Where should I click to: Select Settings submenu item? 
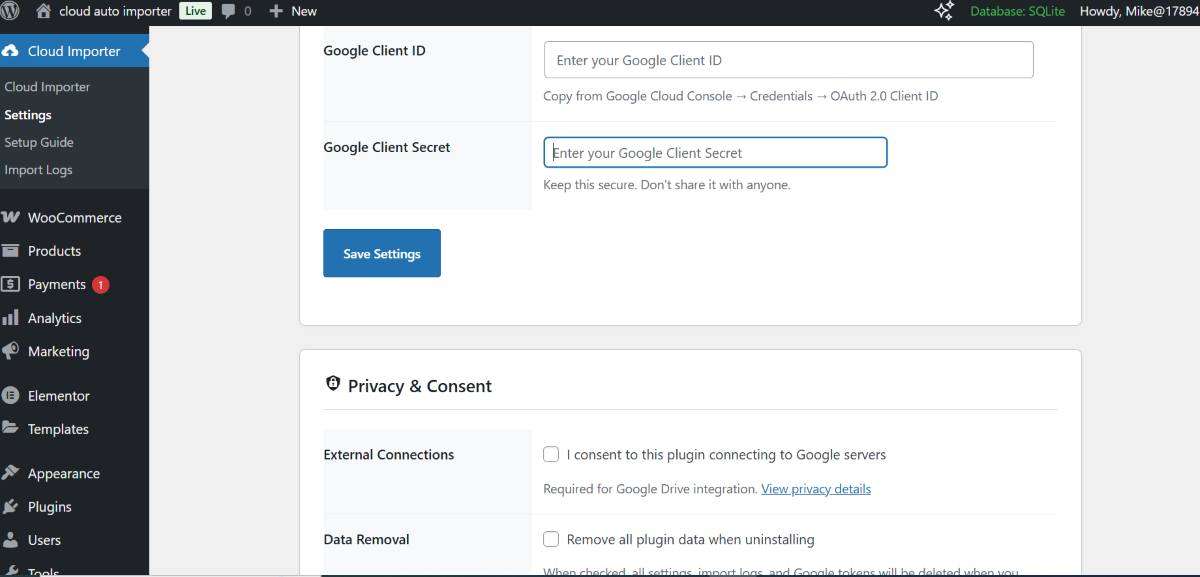tap(28, 115)
